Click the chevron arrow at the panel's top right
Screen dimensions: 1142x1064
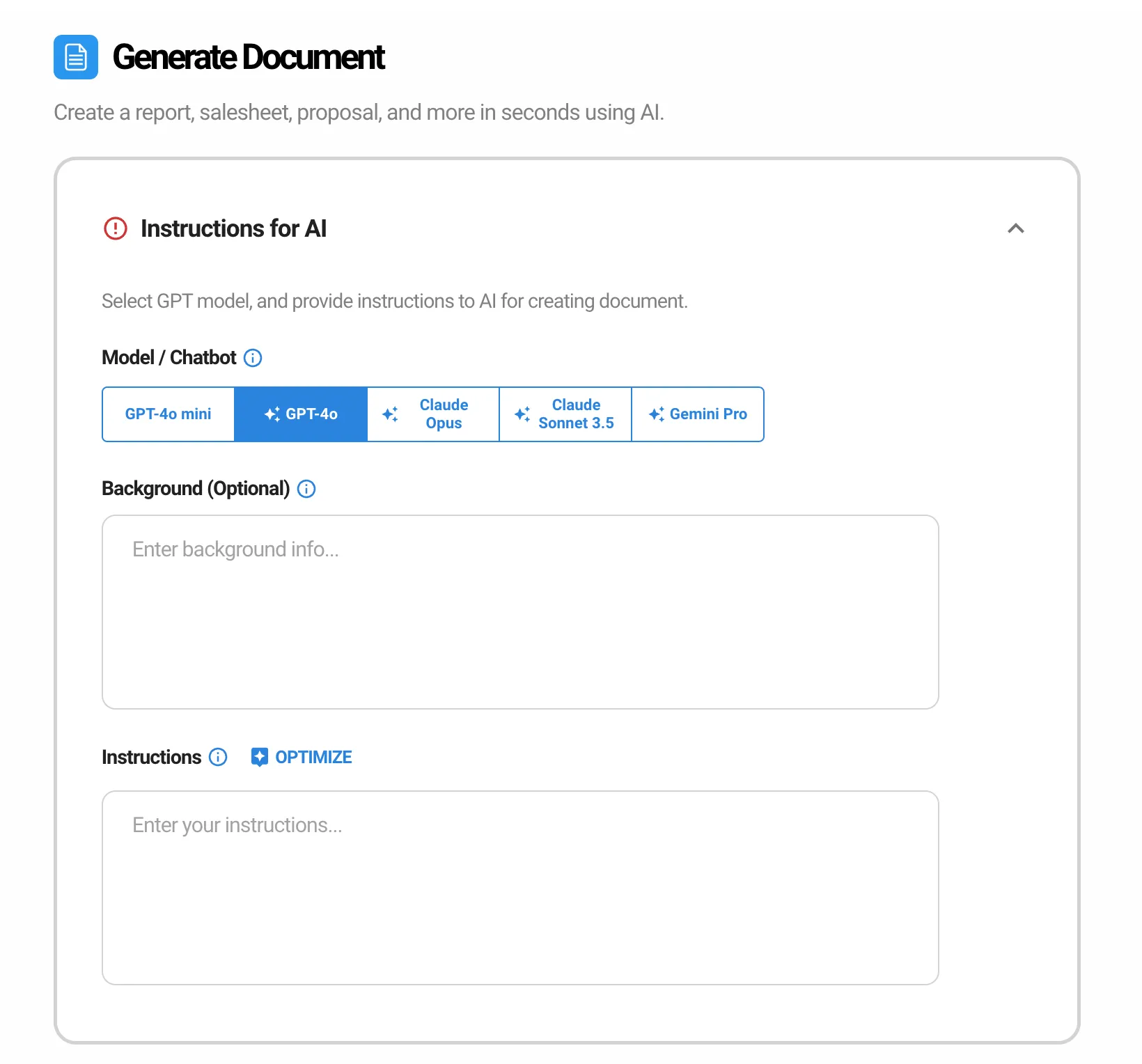coord(1016,228)
